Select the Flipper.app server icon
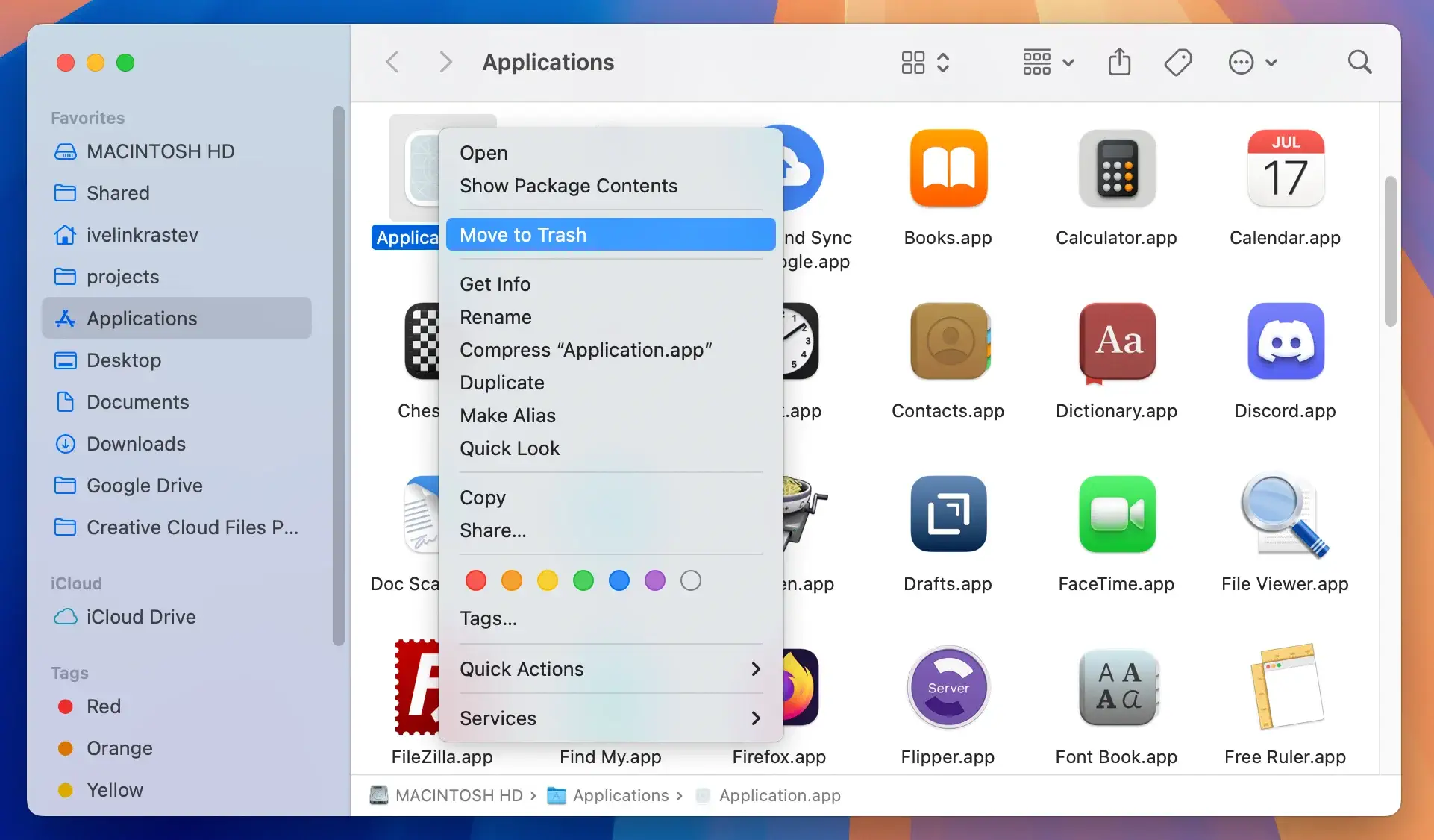 tap(947, 688)
